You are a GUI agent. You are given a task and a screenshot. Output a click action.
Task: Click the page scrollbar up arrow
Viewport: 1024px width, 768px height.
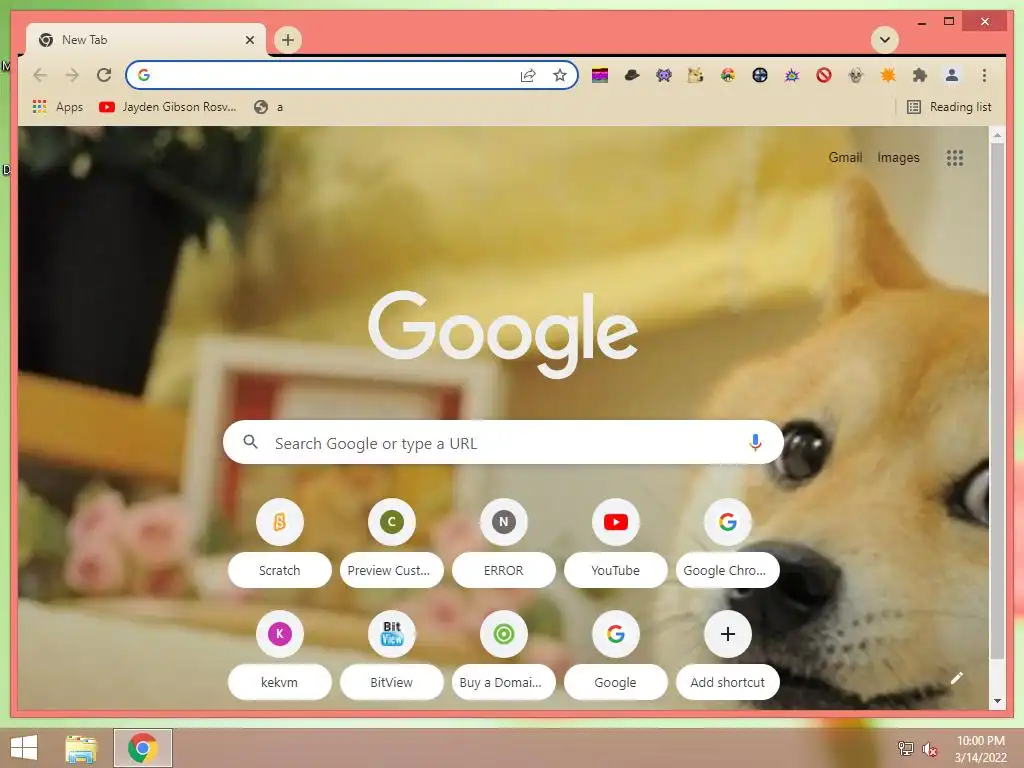coord(997,135)
